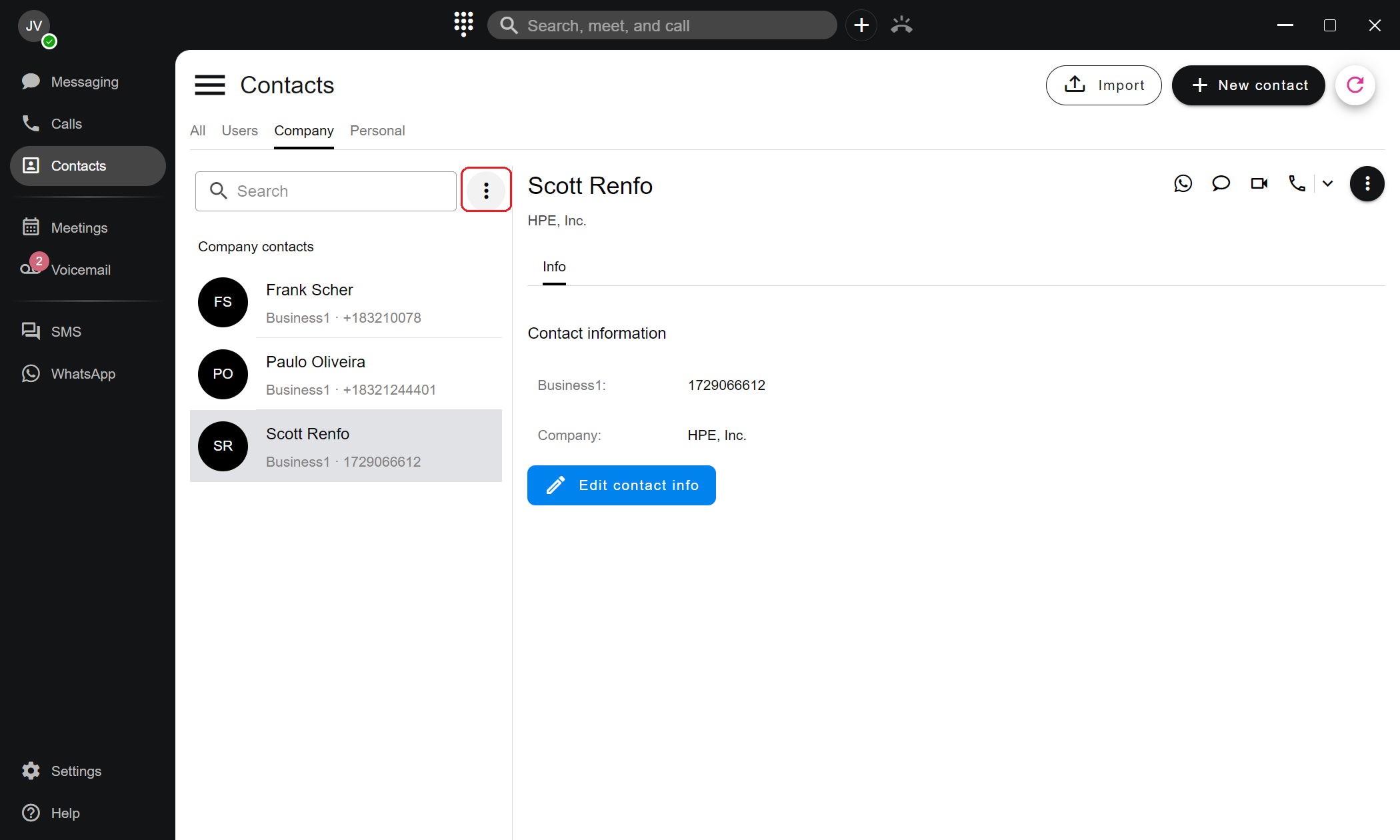Click the Edit contact info button
The image size is (1400, 840).
621,485
